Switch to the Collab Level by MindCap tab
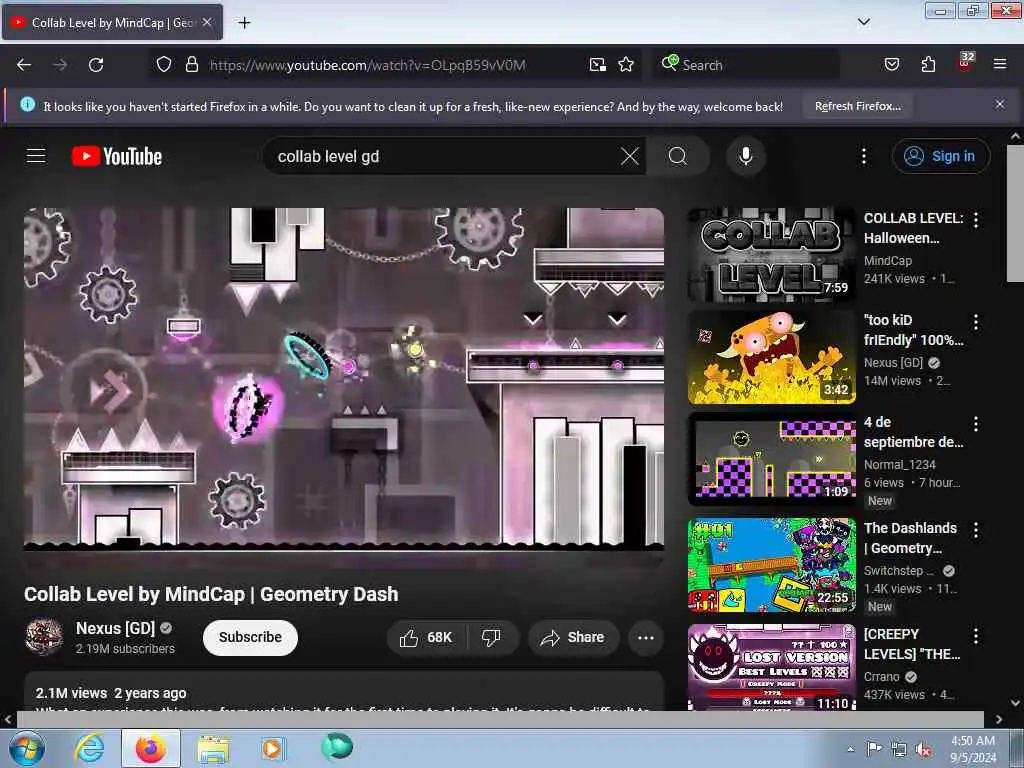 point(112,22)
